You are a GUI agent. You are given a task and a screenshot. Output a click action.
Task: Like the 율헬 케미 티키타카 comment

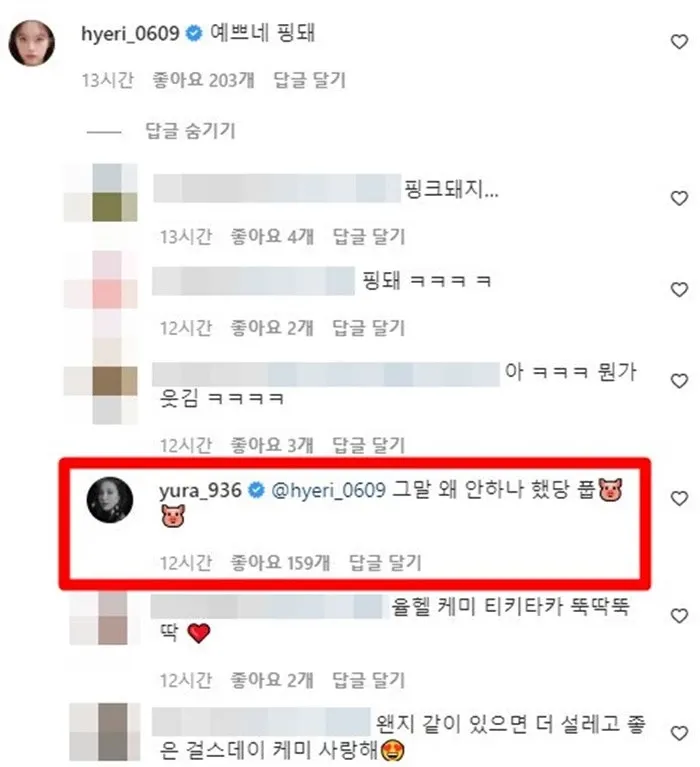tap(679, 616)
